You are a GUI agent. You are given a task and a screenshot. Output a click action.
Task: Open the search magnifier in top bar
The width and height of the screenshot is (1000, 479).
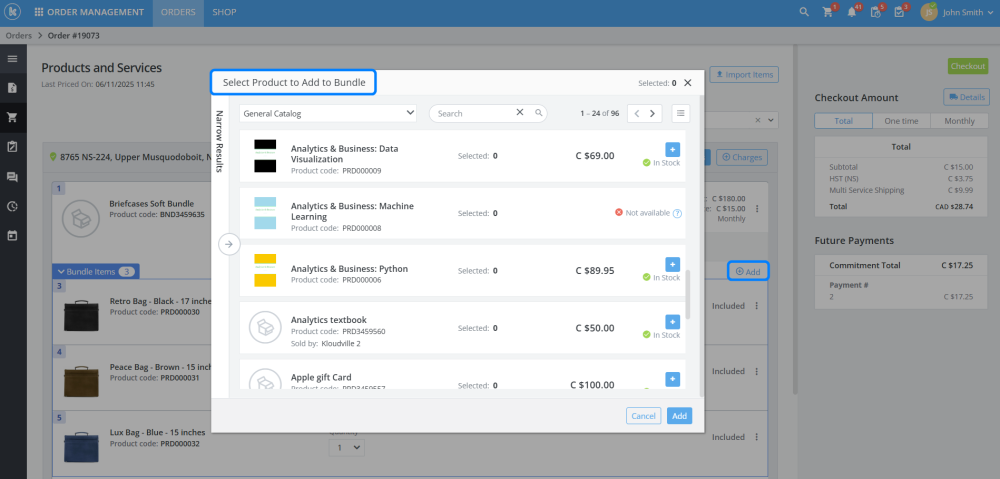pos(804,12)
